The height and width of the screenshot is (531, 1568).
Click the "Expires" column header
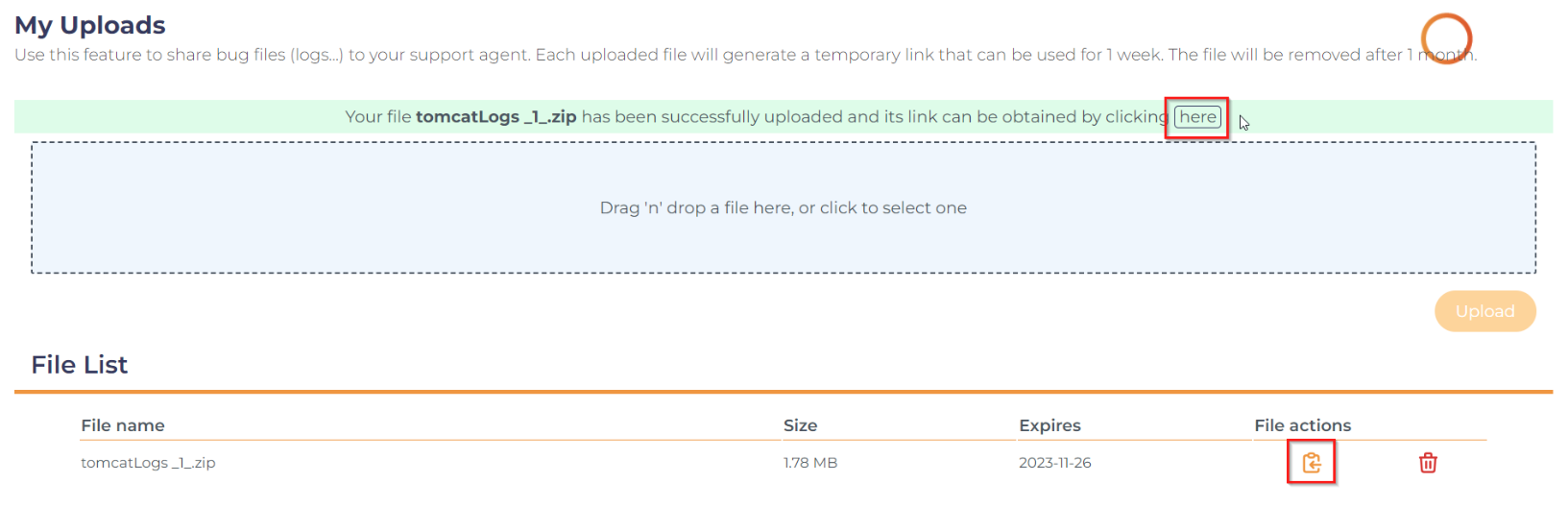click(x=1049, y=425)
